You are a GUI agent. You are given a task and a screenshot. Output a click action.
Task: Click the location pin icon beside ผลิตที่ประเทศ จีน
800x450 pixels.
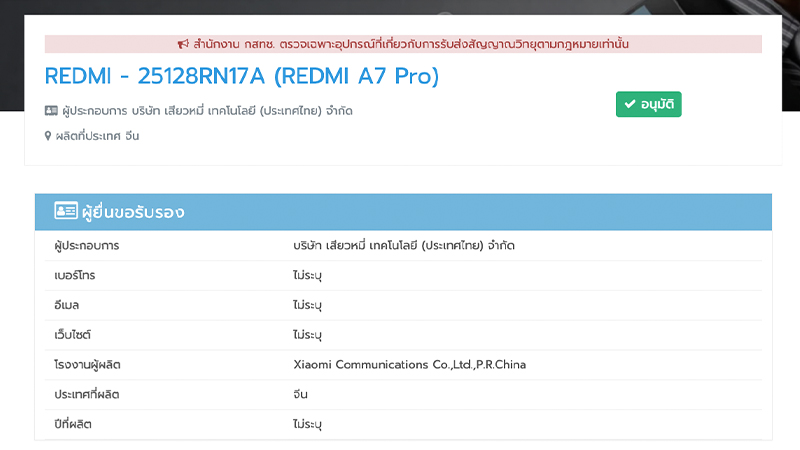[48, 136]
